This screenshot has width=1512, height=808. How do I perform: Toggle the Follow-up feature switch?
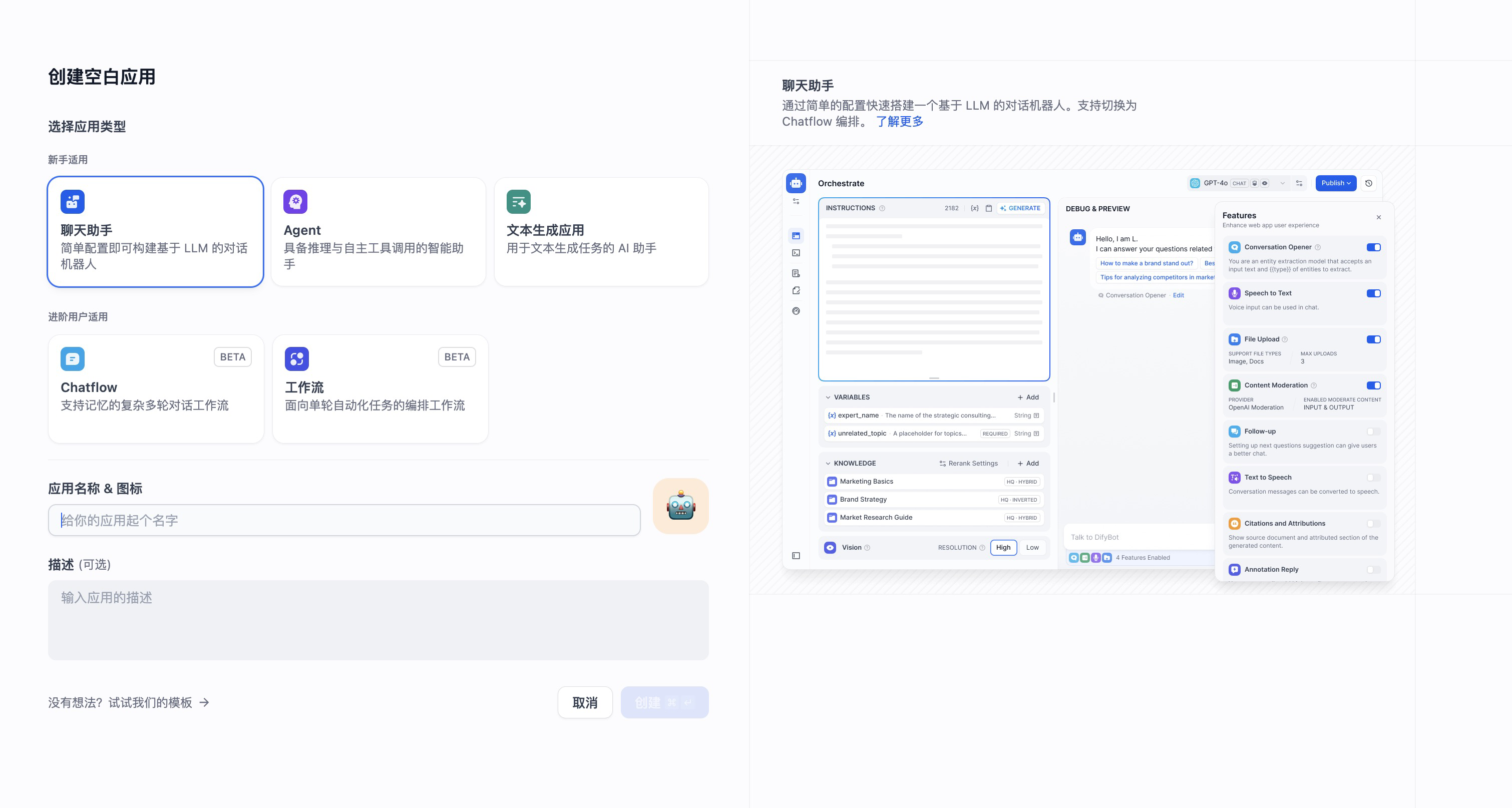[1373, 432]
